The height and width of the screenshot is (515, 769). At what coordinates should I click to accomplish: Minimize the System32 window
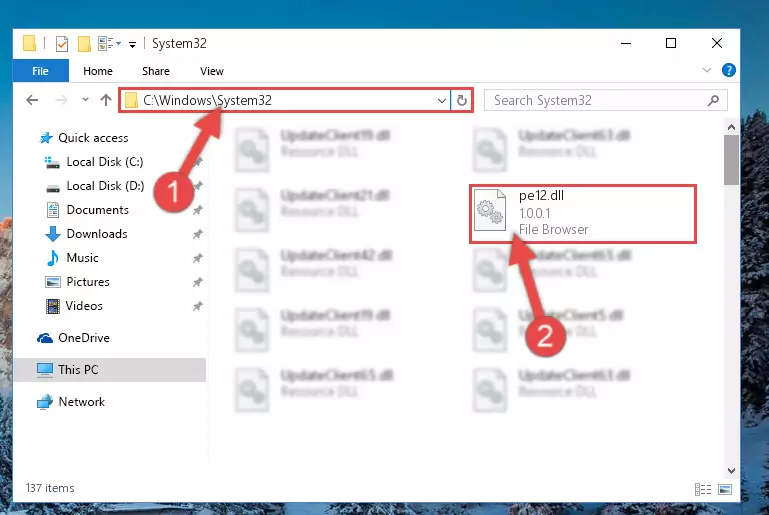[x=626, y=43]
